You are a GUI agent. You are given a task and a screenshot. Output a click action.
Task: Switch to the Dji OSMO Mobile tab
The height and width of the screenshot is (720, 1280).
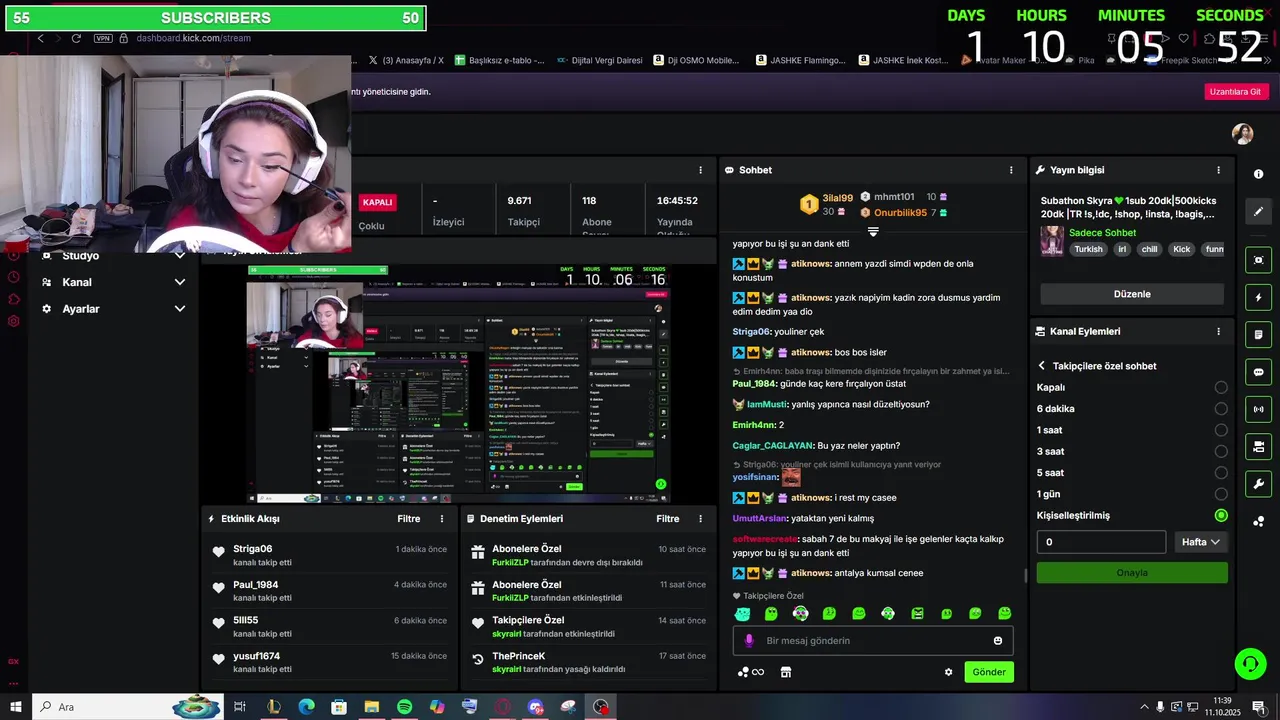[x=697, y=60]
